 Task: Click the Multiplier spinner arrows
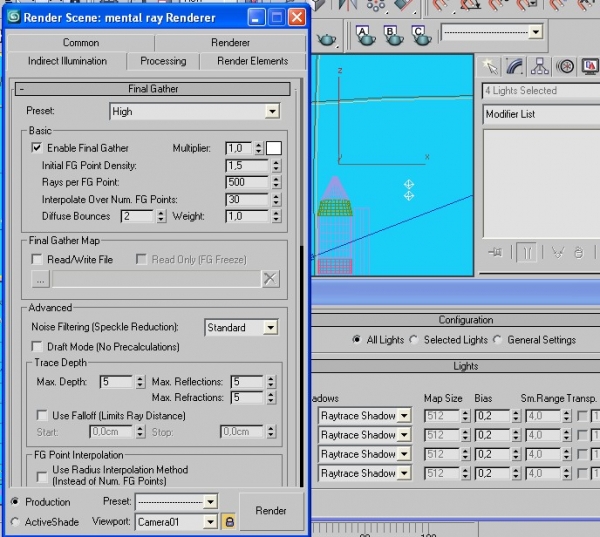(259, 148)
